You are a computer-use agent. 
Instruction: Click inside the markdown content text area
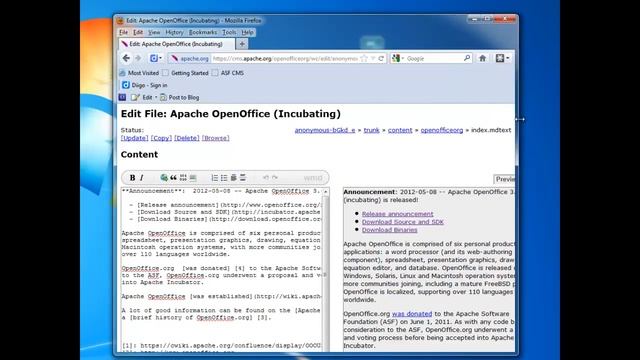pos(222,269)
